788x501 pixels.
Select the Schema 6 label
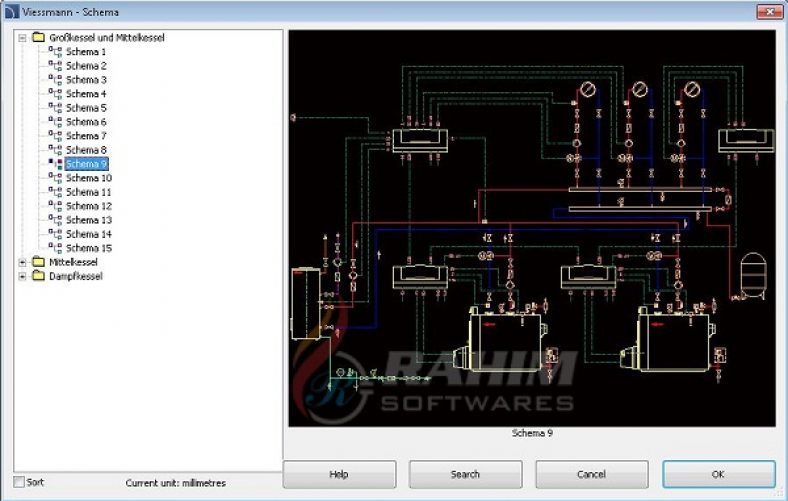[x=86, y=122]
